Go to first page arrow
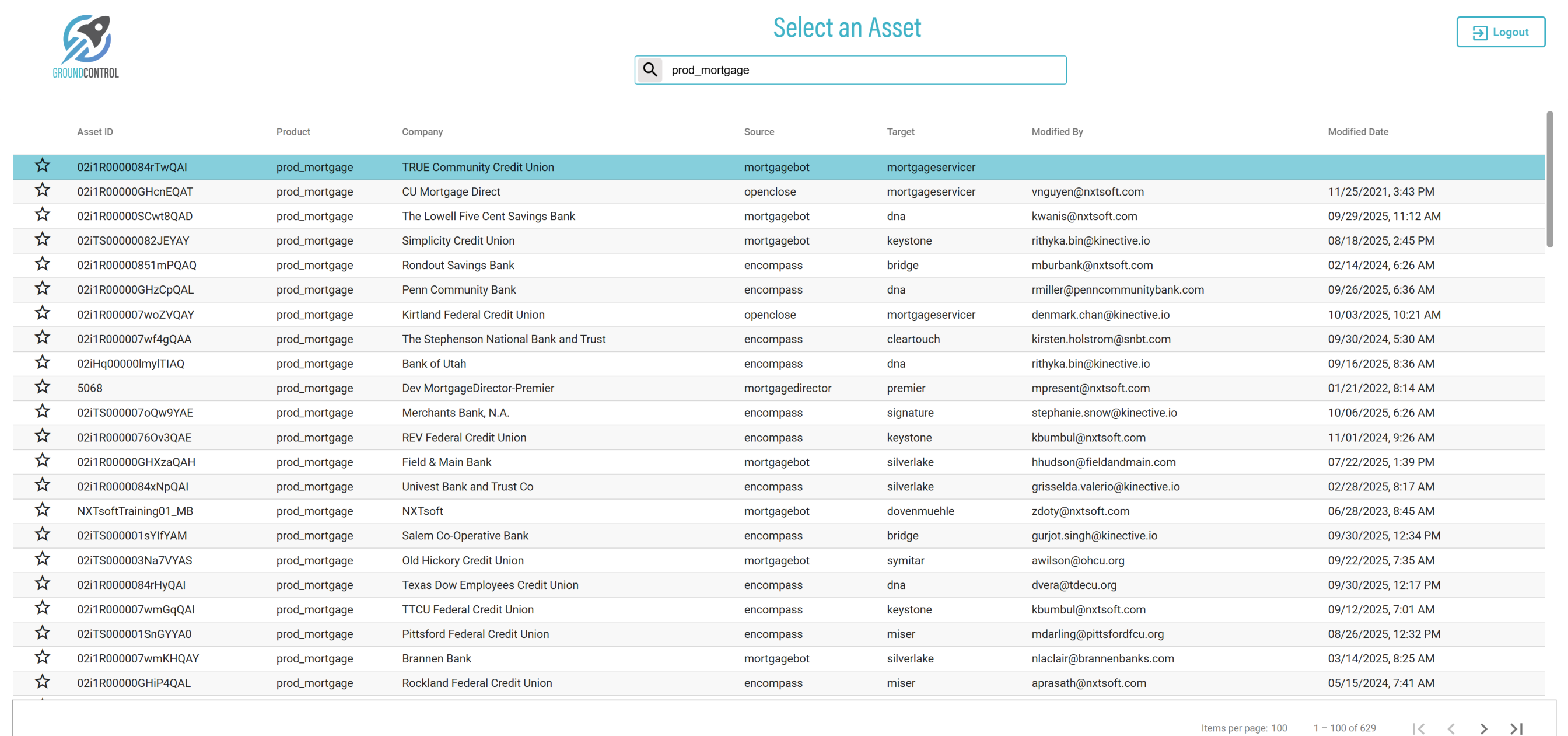This screenshot has width=1568, height=736. tap(1418, 728)
